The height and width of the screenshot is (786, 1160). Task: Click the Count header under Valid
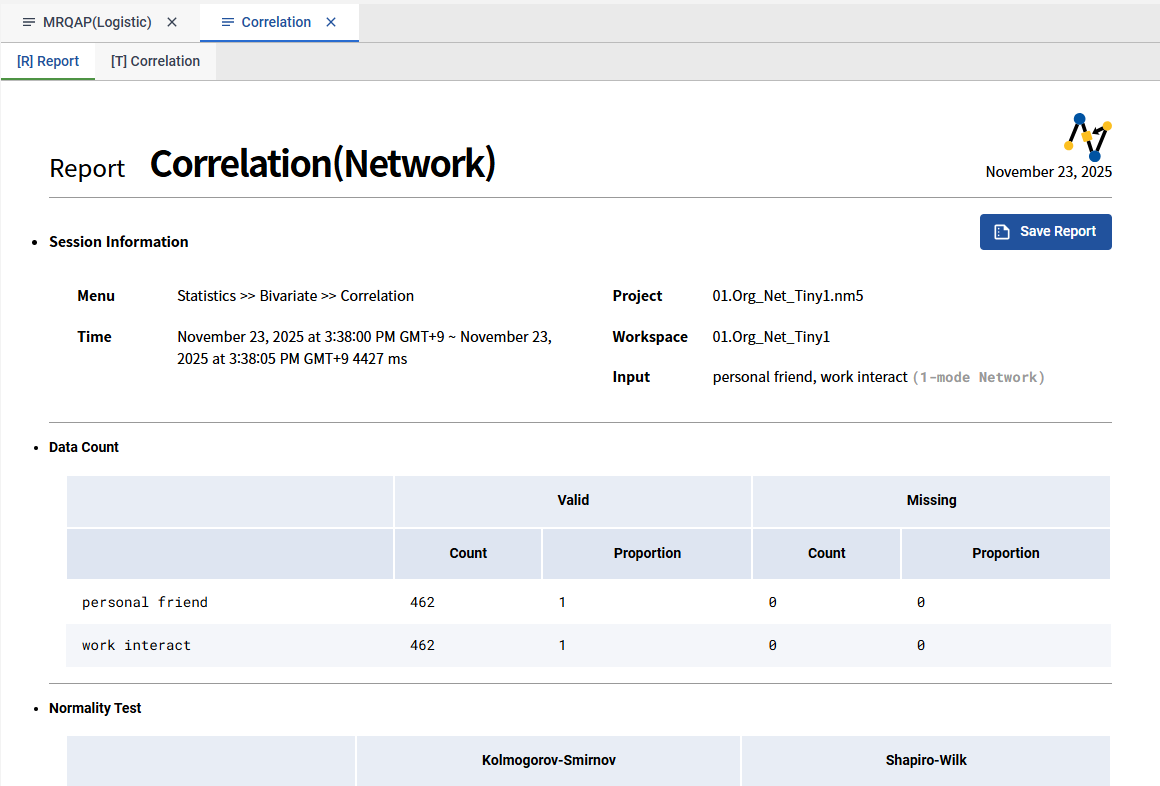pos(468,554)
